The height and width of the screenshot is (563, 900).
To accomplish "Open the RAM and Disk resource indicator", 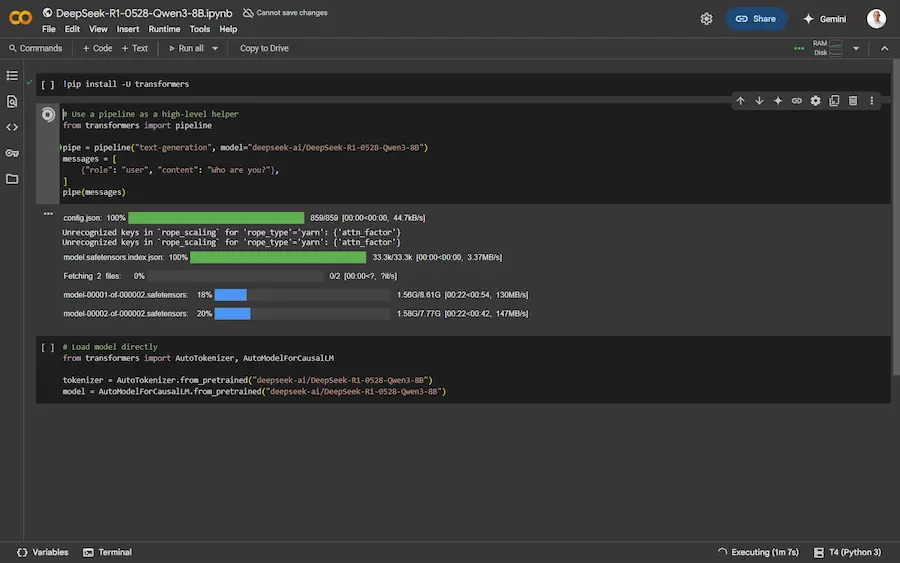I will click(x=828, y=48).
